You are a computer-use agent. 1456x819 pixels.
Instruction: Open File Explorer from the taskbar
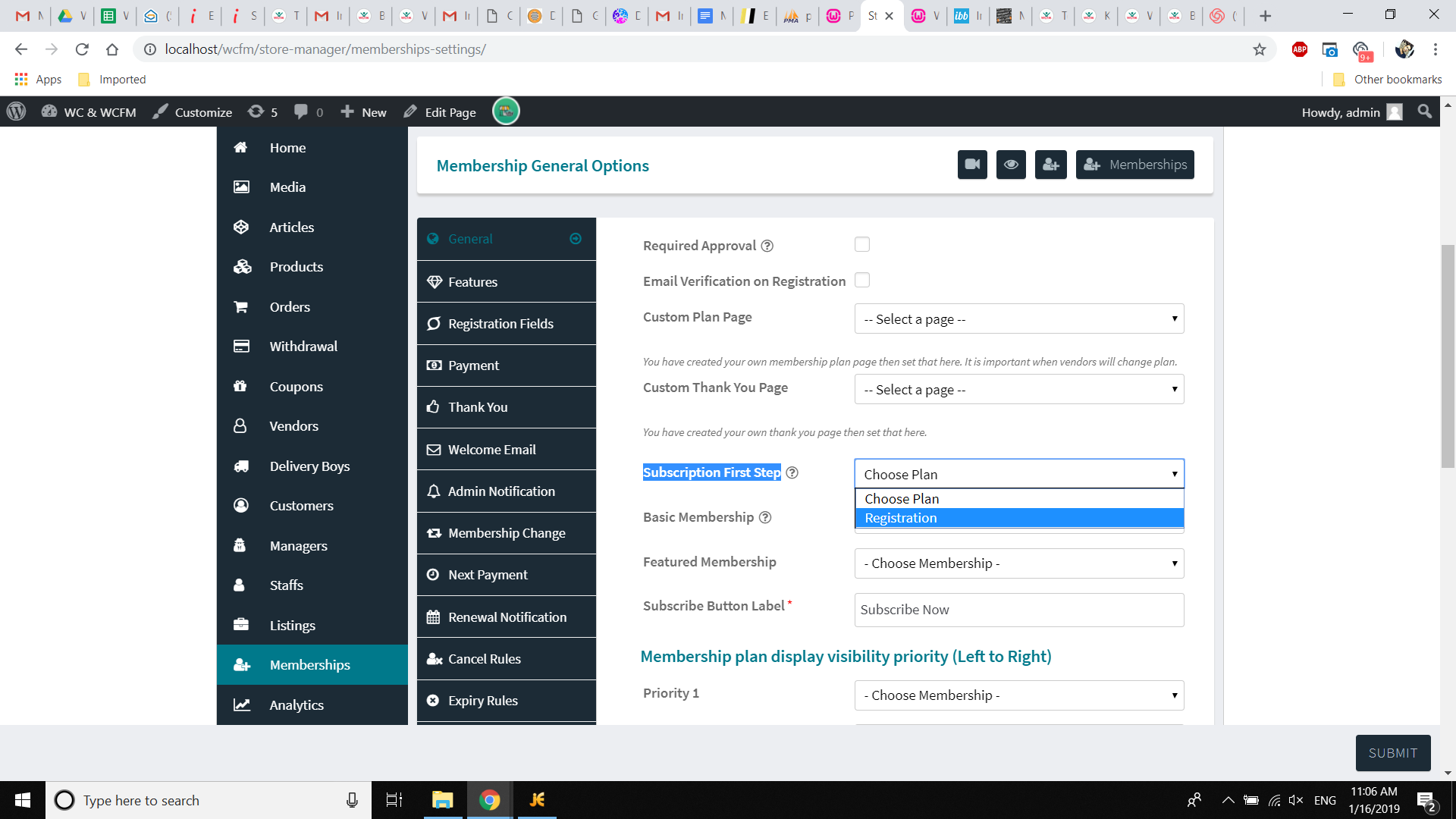pyautogui.click(x=442, y=800)
